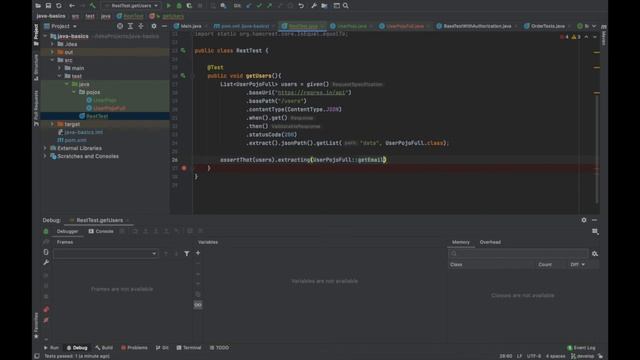Viewport: 640px width, 360px height.
Task: Open the Project view dropdown
Action: tap(61, 26)
